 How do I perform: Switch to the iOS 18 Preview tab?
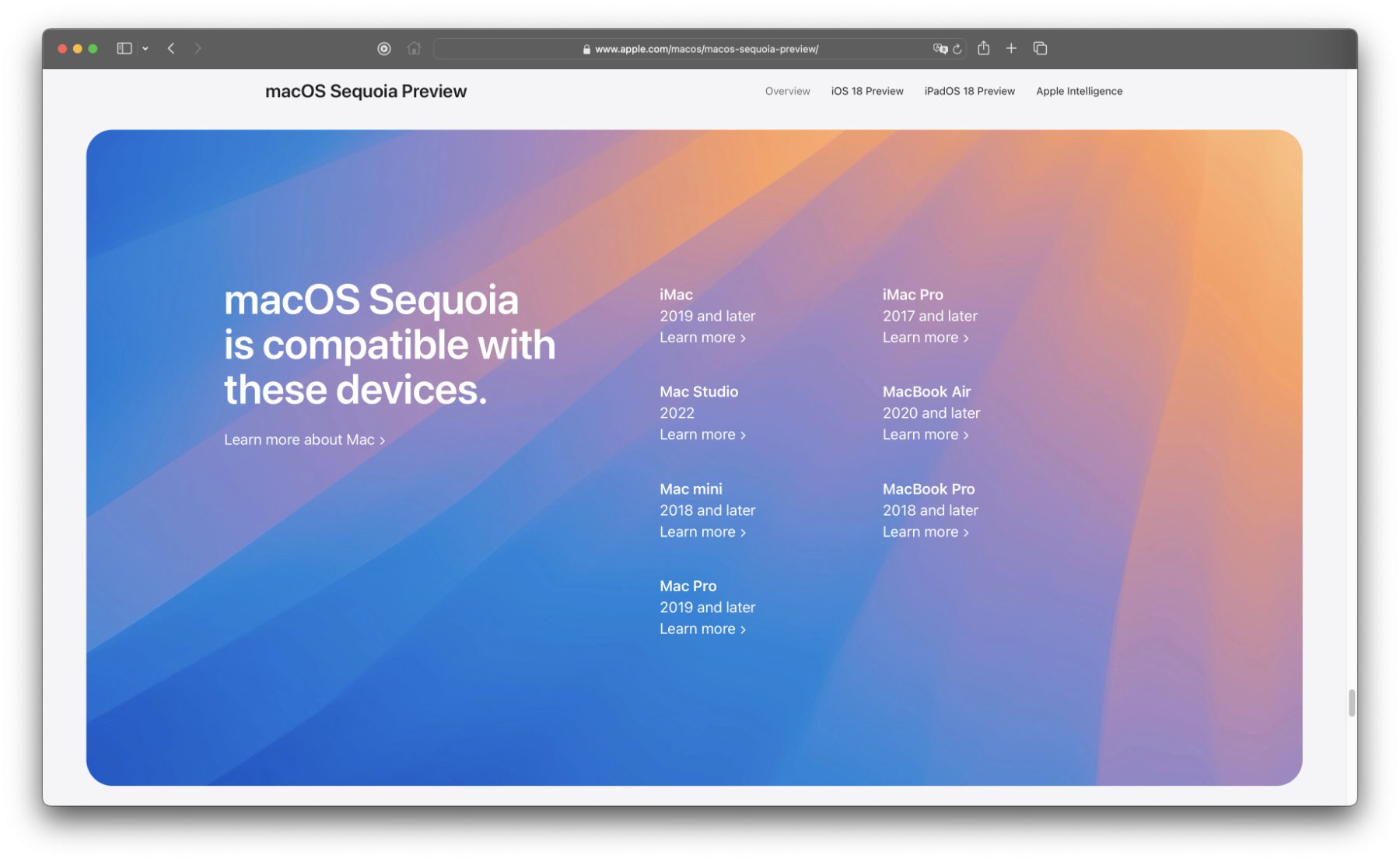tap(866, 91)
